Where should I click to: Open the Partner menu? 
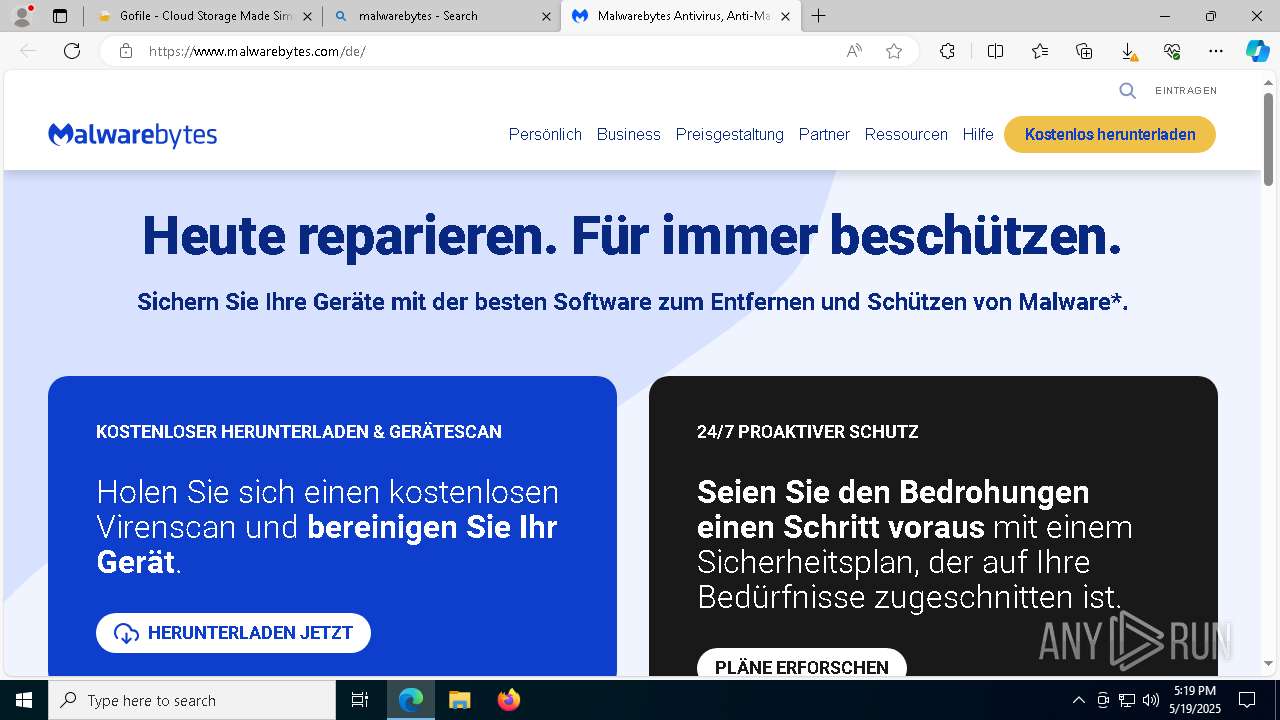pyautogui.click(x=824, y=134)
